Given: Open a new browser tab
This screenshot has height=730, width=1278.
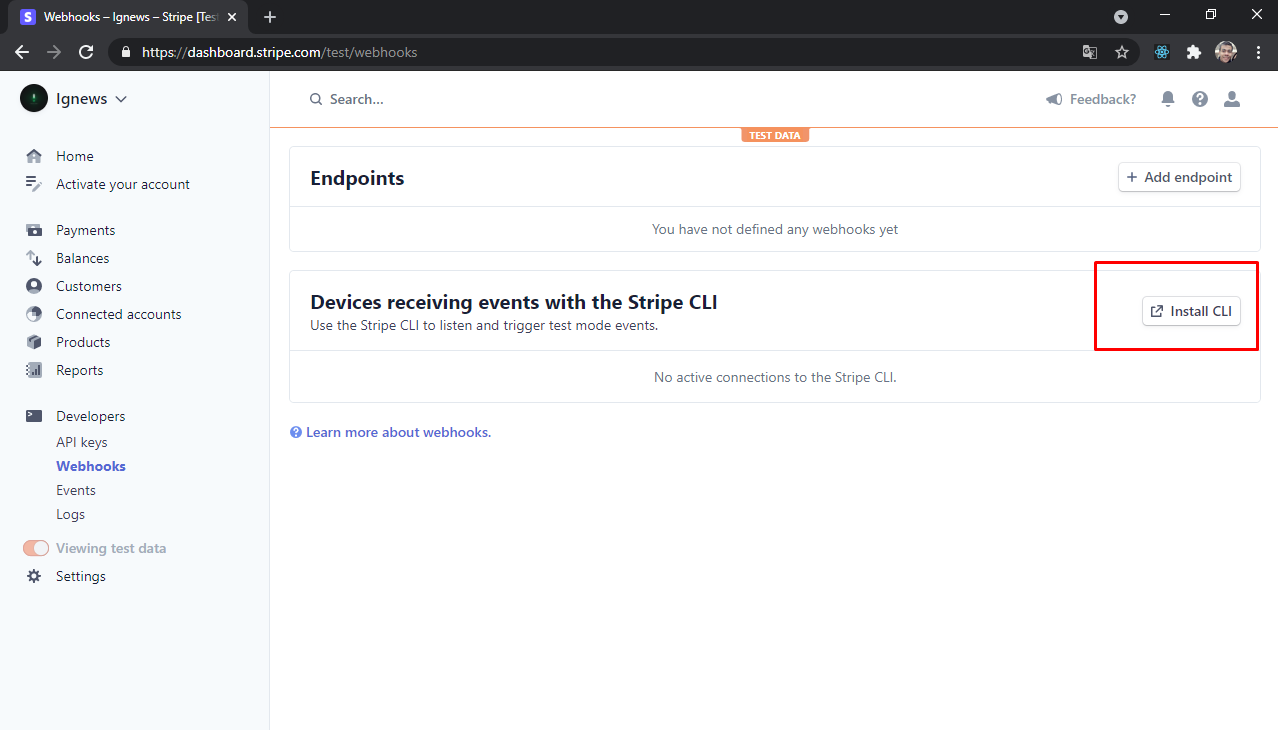Looking at the screenshot, I should (270, 17).
